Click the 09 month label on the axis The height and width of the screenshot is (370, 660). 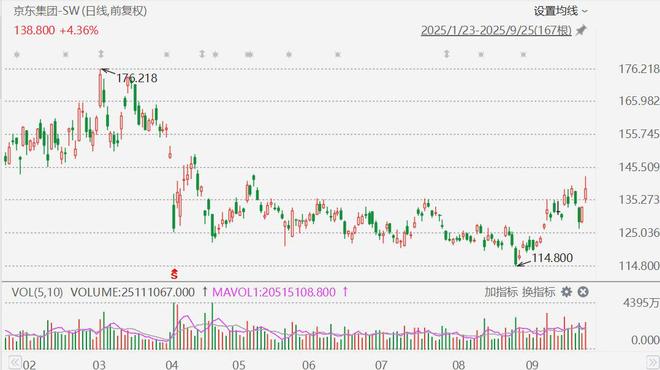click(x=532, y=364)
